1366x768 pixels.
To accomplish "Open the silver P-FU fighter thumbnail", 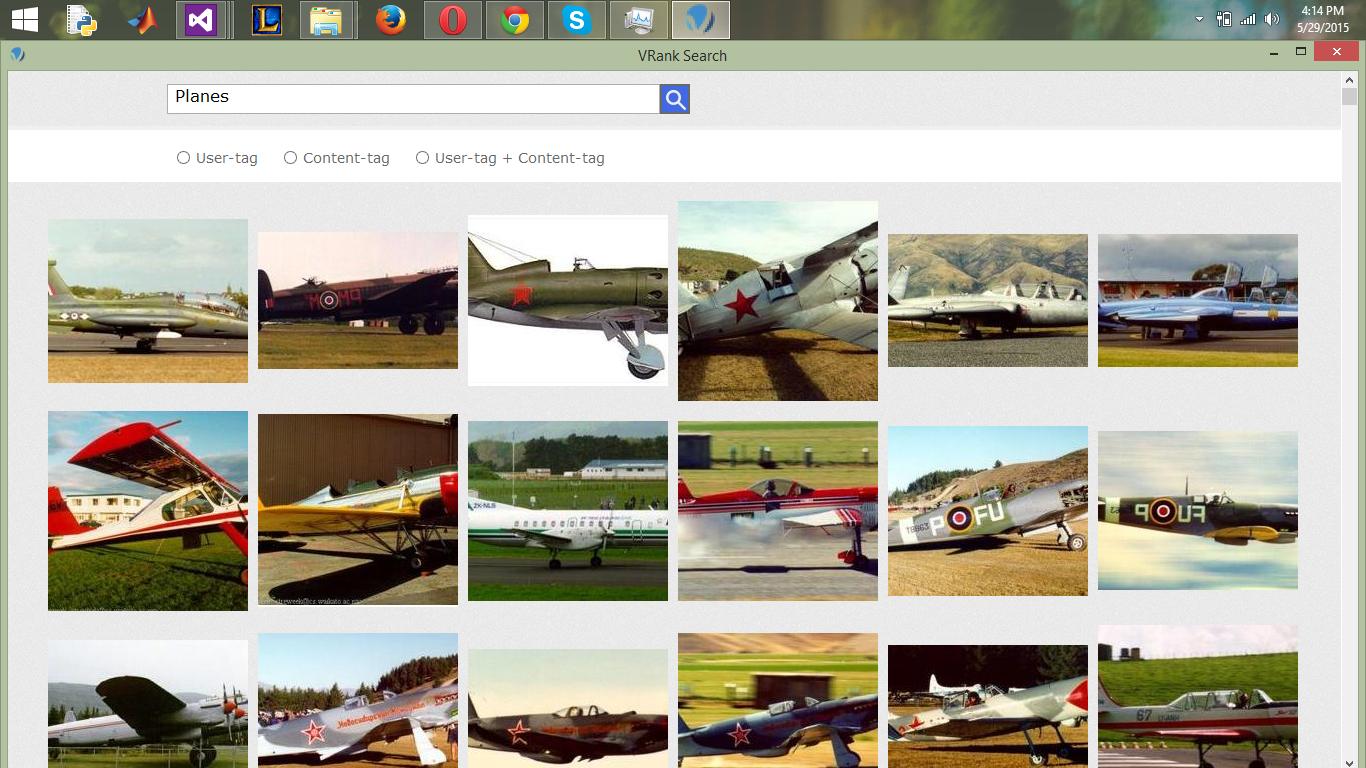I will point(988,511).
